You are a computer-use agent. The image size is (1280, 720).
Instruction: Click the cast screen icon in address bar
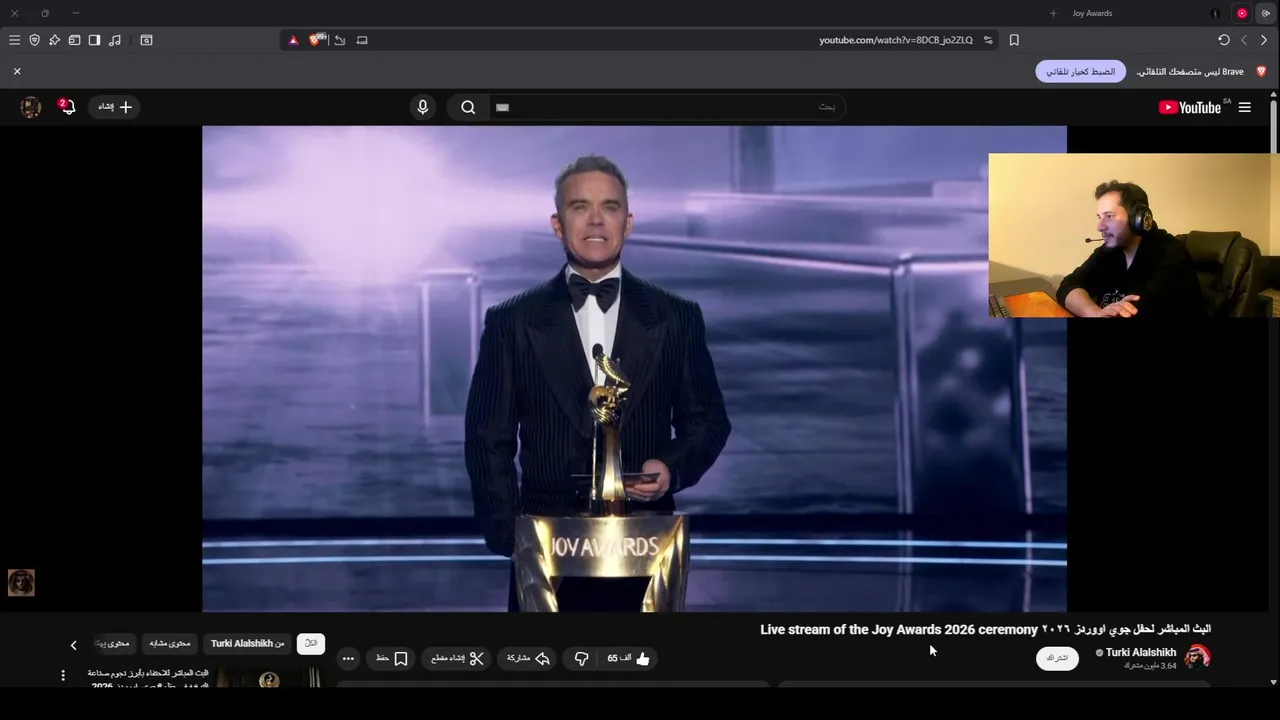click(x=362, y=40)
